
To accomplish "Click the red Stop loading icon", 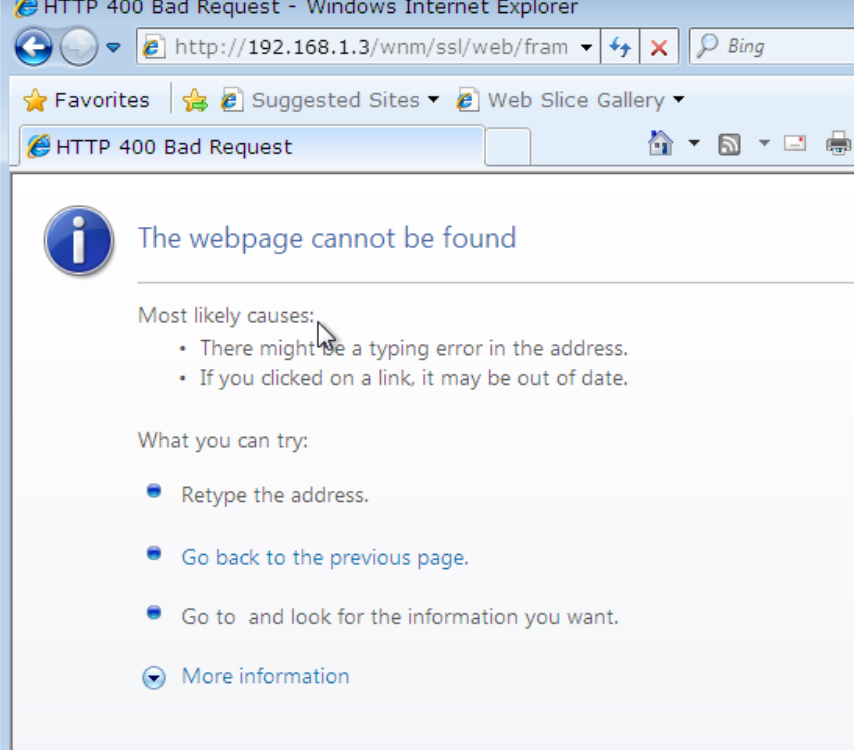I will (x=659, y=47).
